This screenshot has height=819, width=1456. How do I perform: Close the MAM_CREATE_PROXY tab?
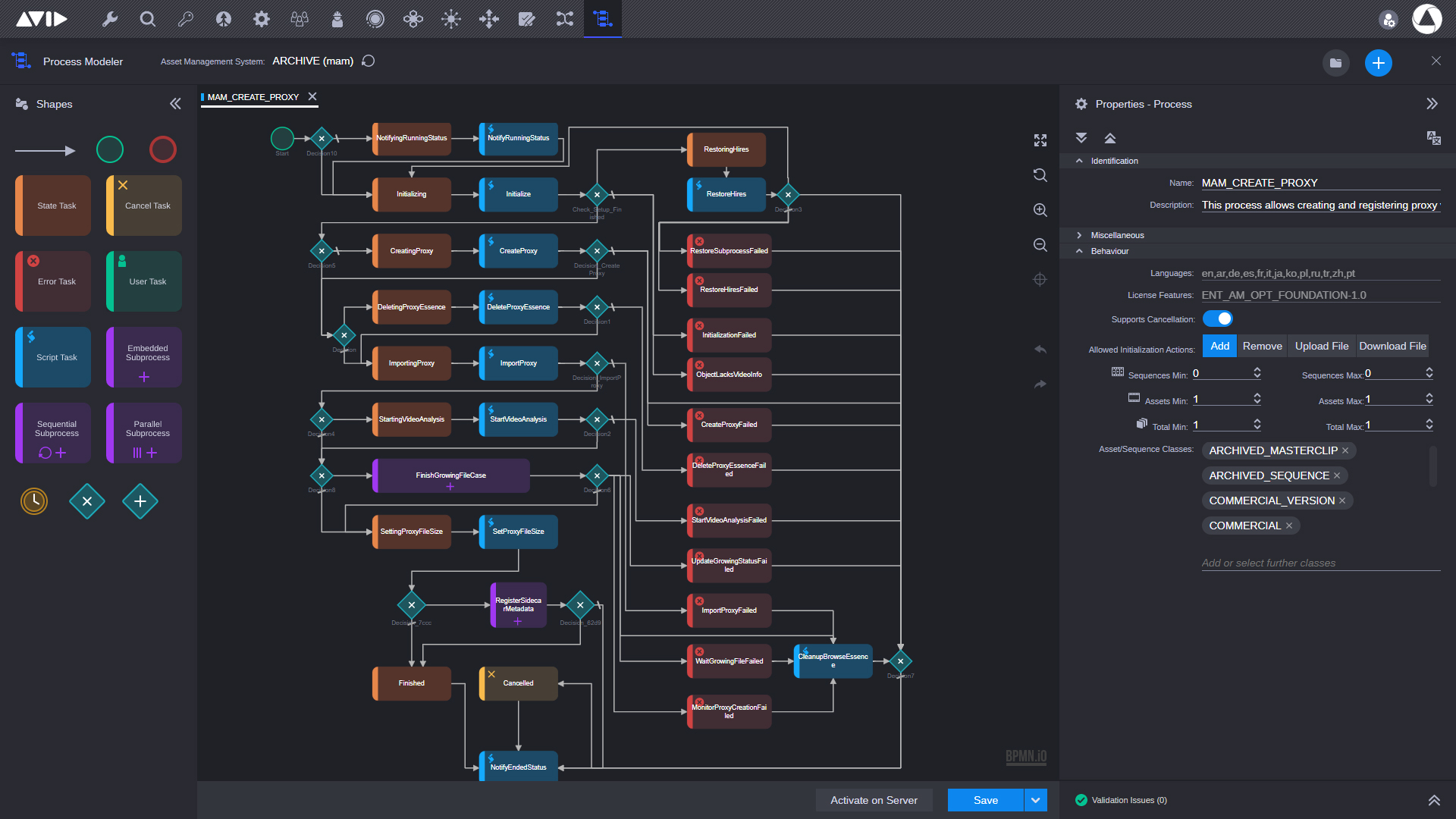pyautogui.click(x=312, y=96)
